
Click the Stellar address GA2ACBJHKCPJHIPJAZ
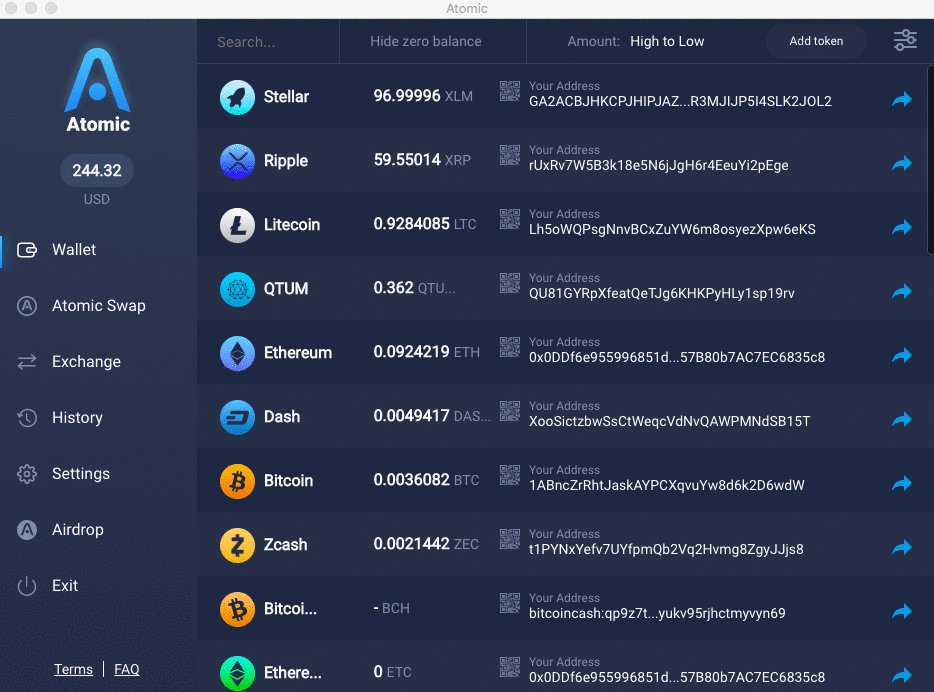[x=680, y=101]
